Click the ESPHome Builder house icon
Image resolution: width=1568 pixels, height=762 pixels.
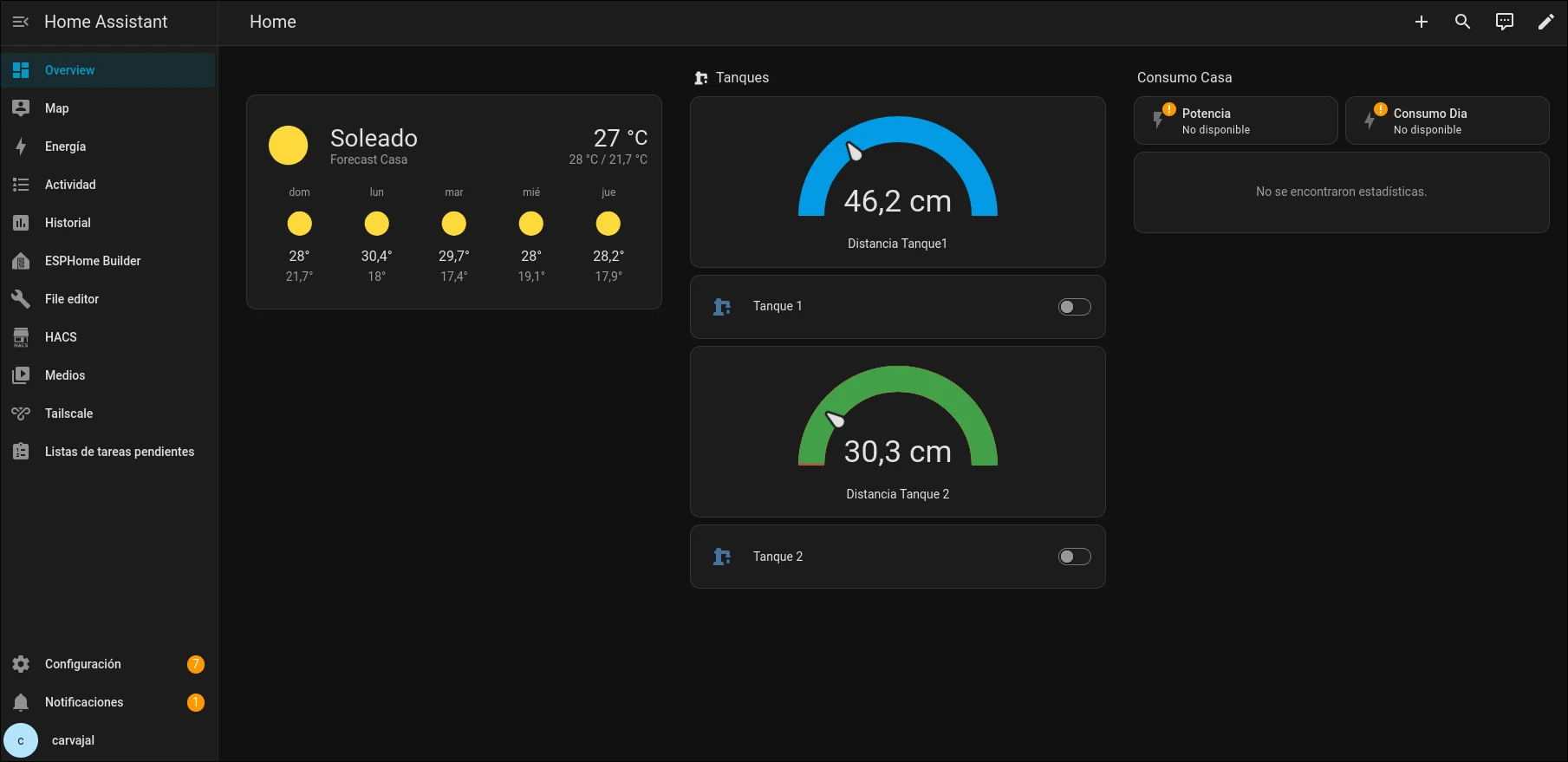pyautogui.click(x=21, y=261)
